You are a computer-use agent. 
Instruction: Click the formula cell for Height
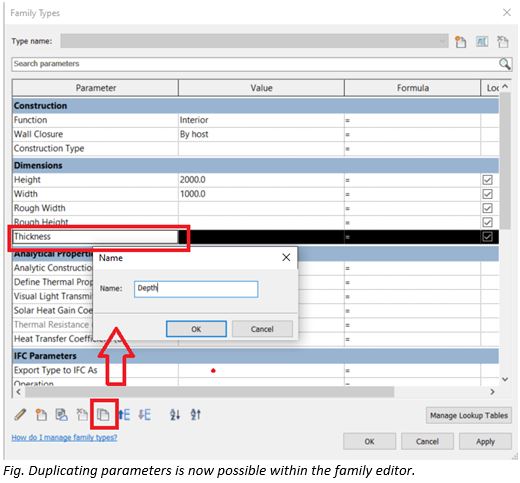tap(413, 180)
